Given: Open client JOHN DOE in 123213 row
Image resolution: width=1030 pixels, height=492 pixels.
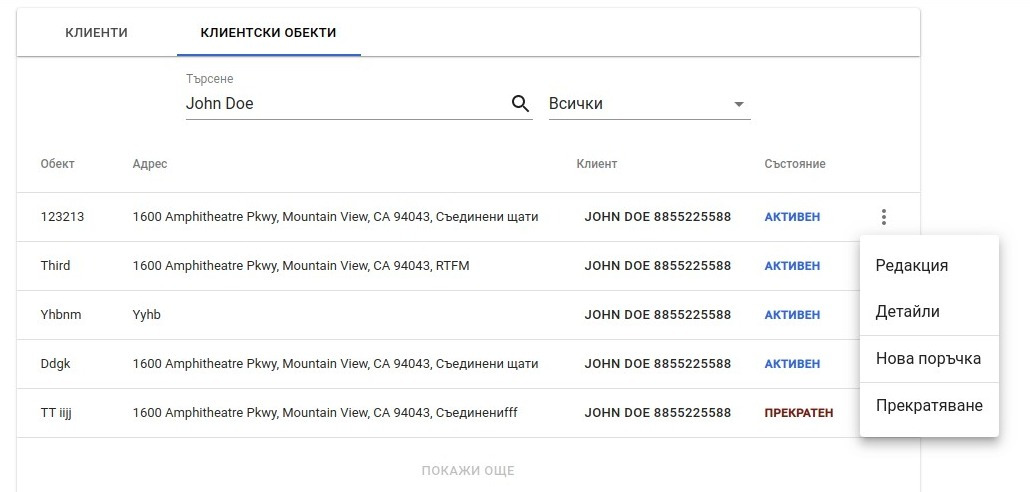Looking at the screenshot, I should tap(658, 217).
